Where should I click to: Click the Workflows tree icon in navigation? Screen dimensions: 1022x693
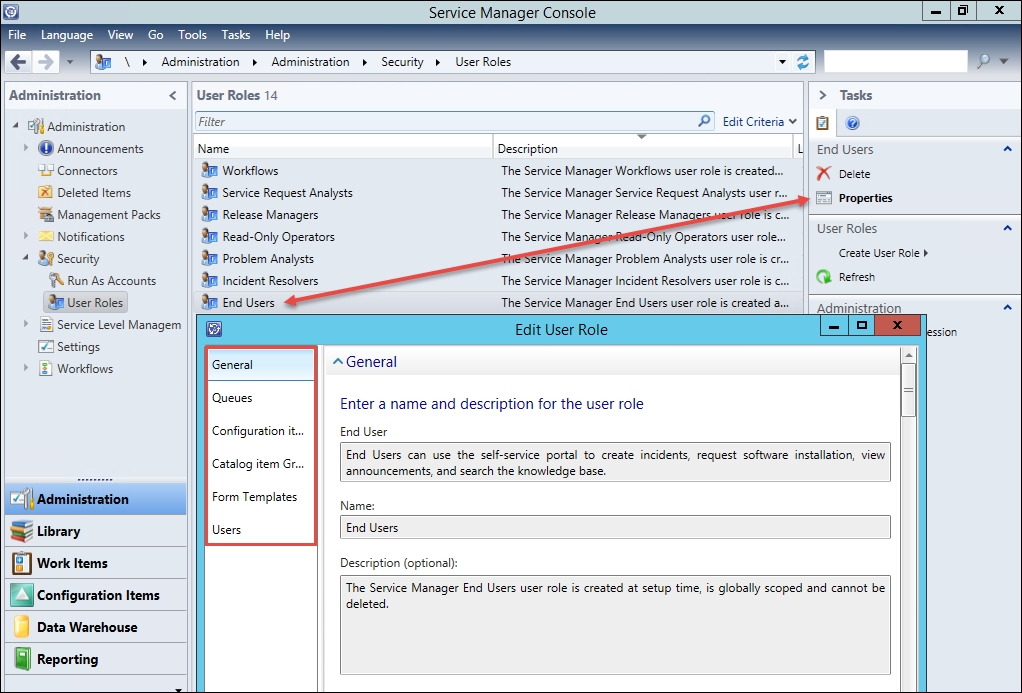[46, 368]
